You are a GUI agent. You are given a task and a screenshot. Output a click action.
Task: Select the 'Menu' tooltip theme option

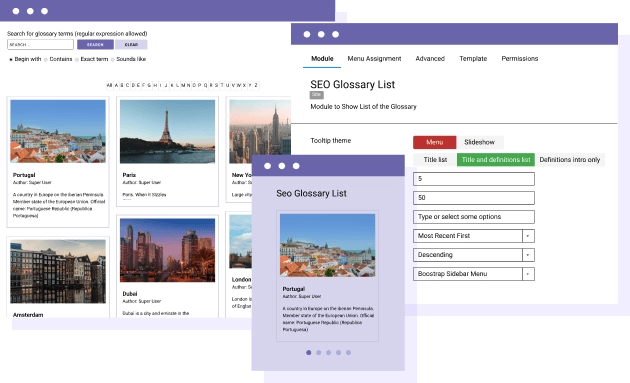434,142
